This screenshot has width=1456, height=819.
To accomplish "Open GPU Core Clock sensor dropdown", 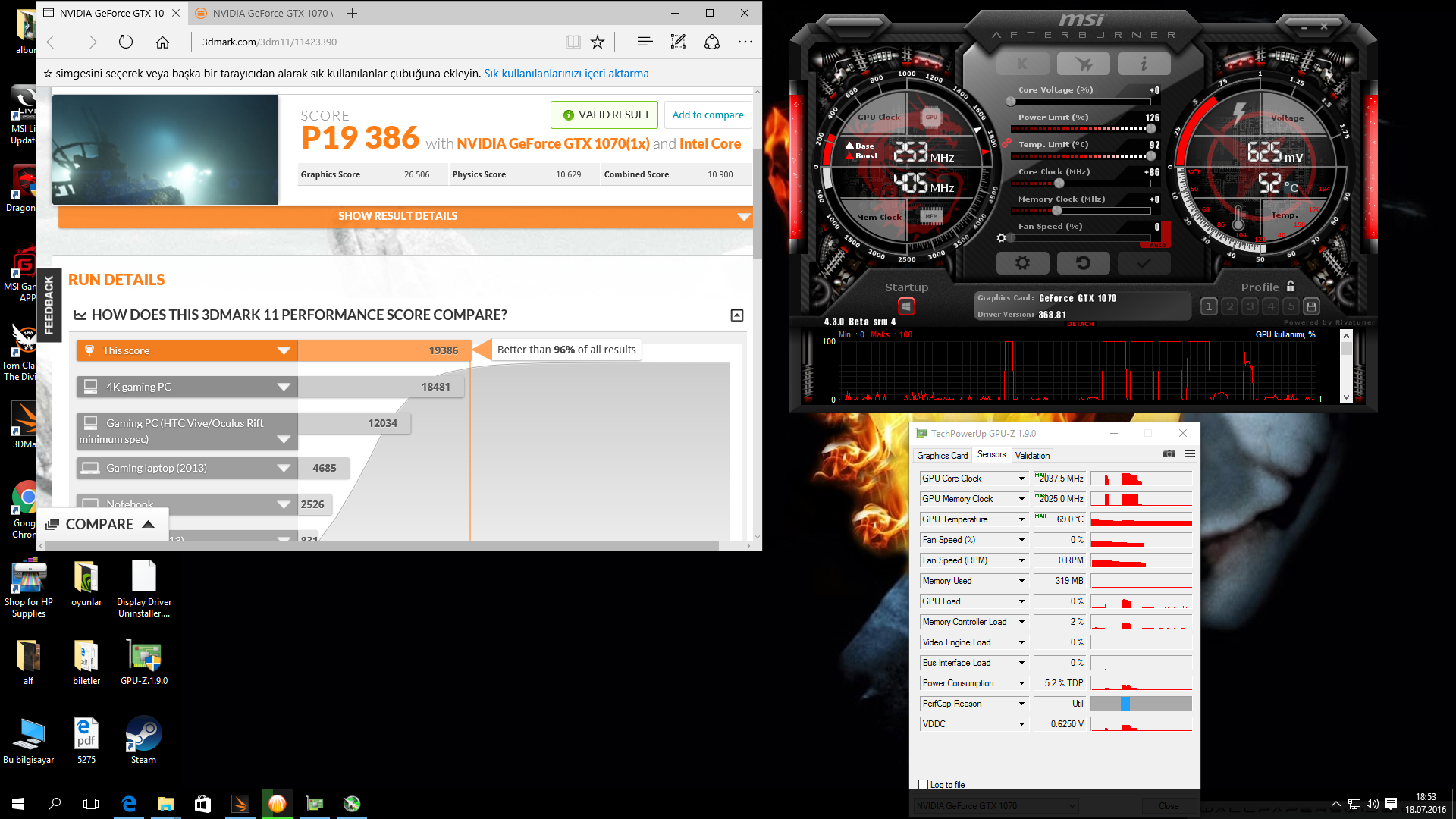I will tap(1021, 479).
